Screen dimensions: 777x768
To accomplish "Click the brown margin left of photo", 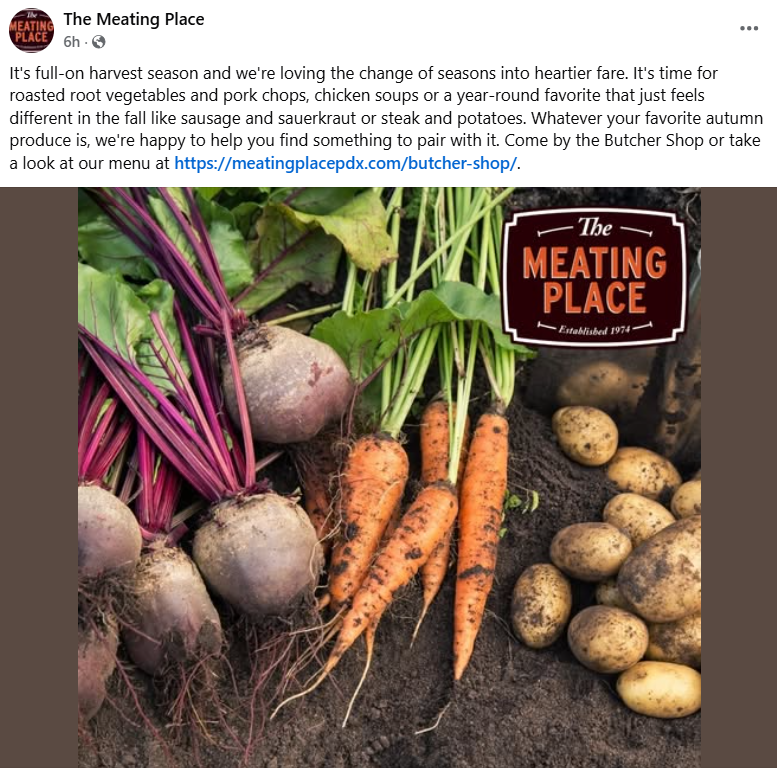I will (x=39, y=478).
